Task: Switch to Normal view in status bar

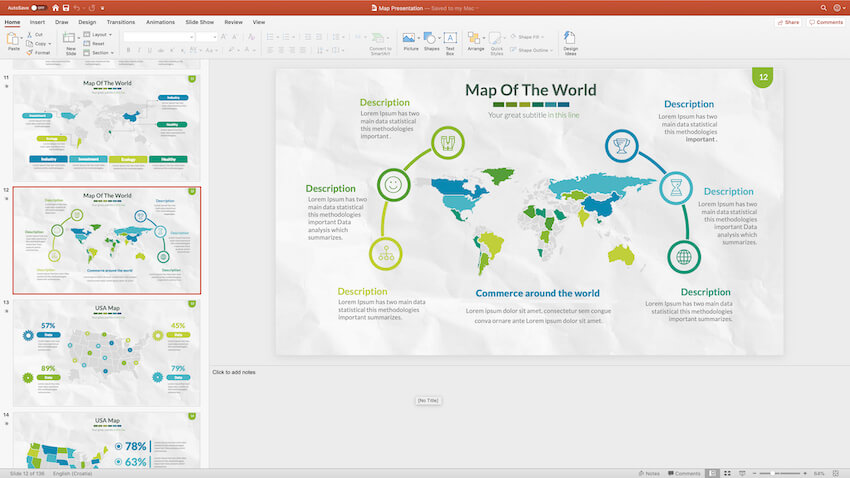Action: click(x=713, y=473)
